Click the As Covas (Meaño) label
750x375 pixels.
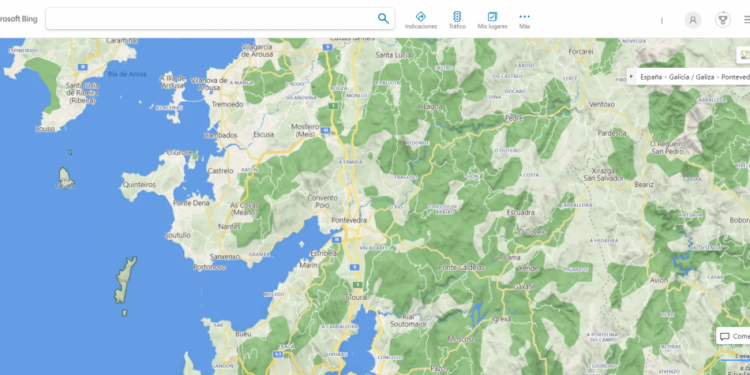(x=244, y=209)
